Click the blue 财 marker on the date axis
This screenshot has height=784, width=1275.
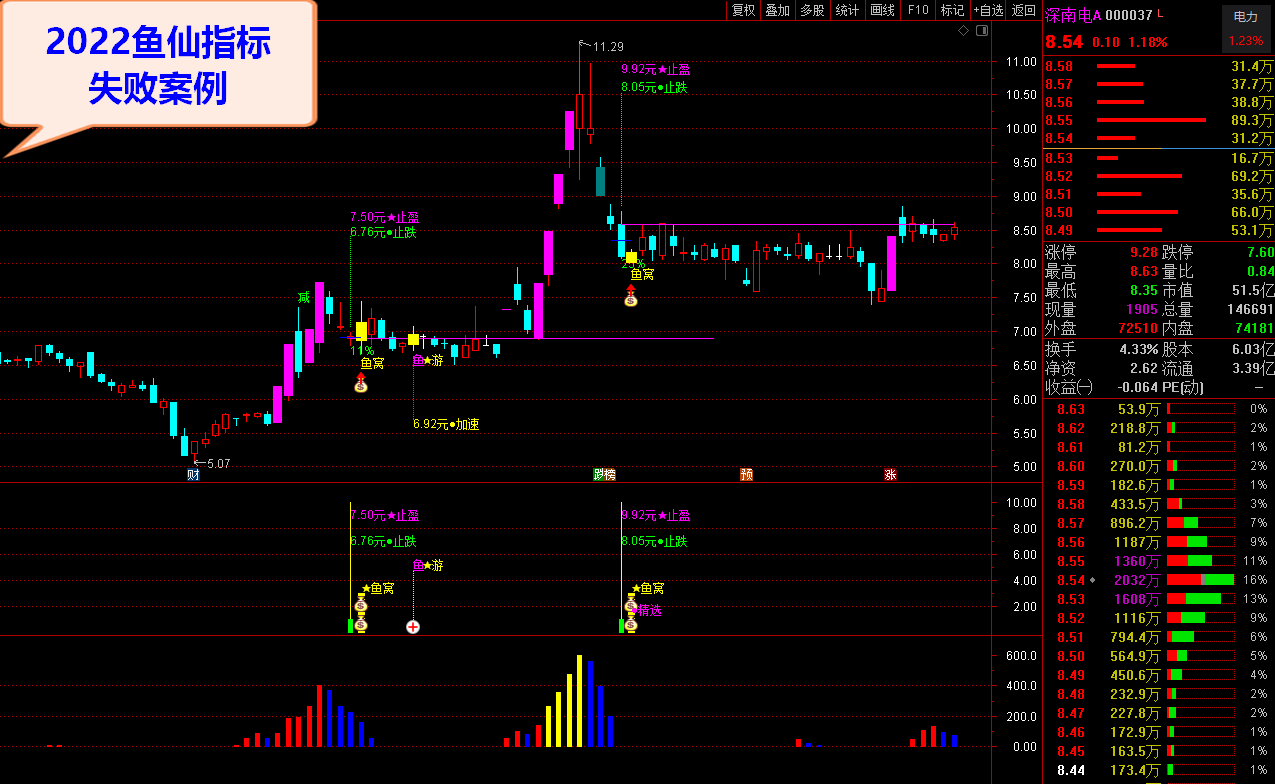coord(193,475)
